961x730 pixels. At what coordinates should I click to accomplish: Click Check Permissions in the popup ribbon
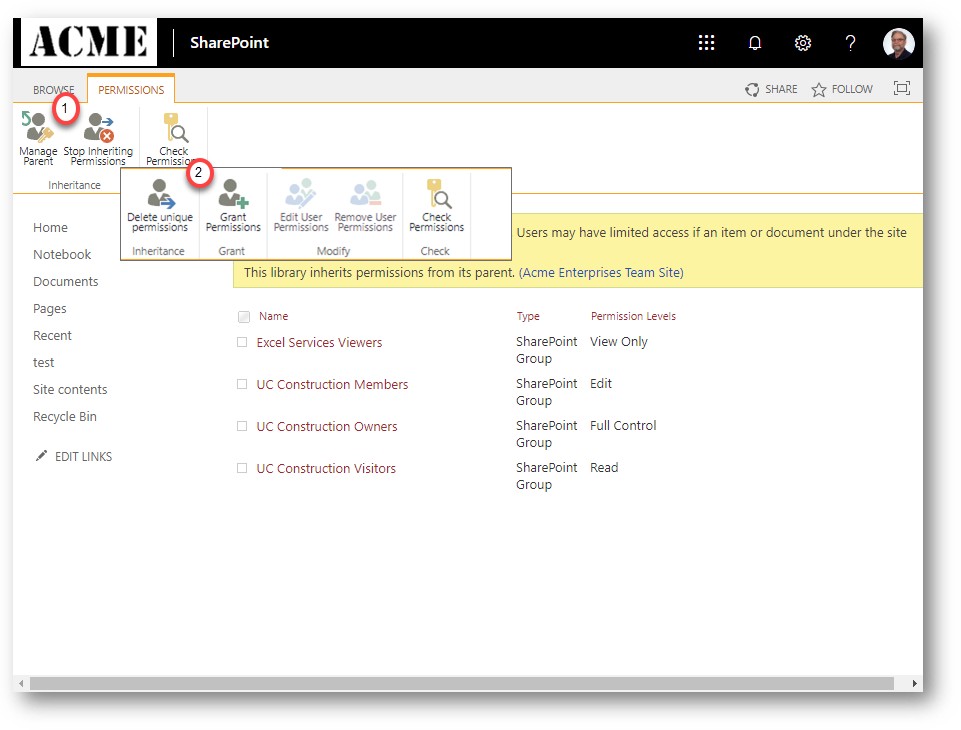pyautogui.click(x=436, y=206)
